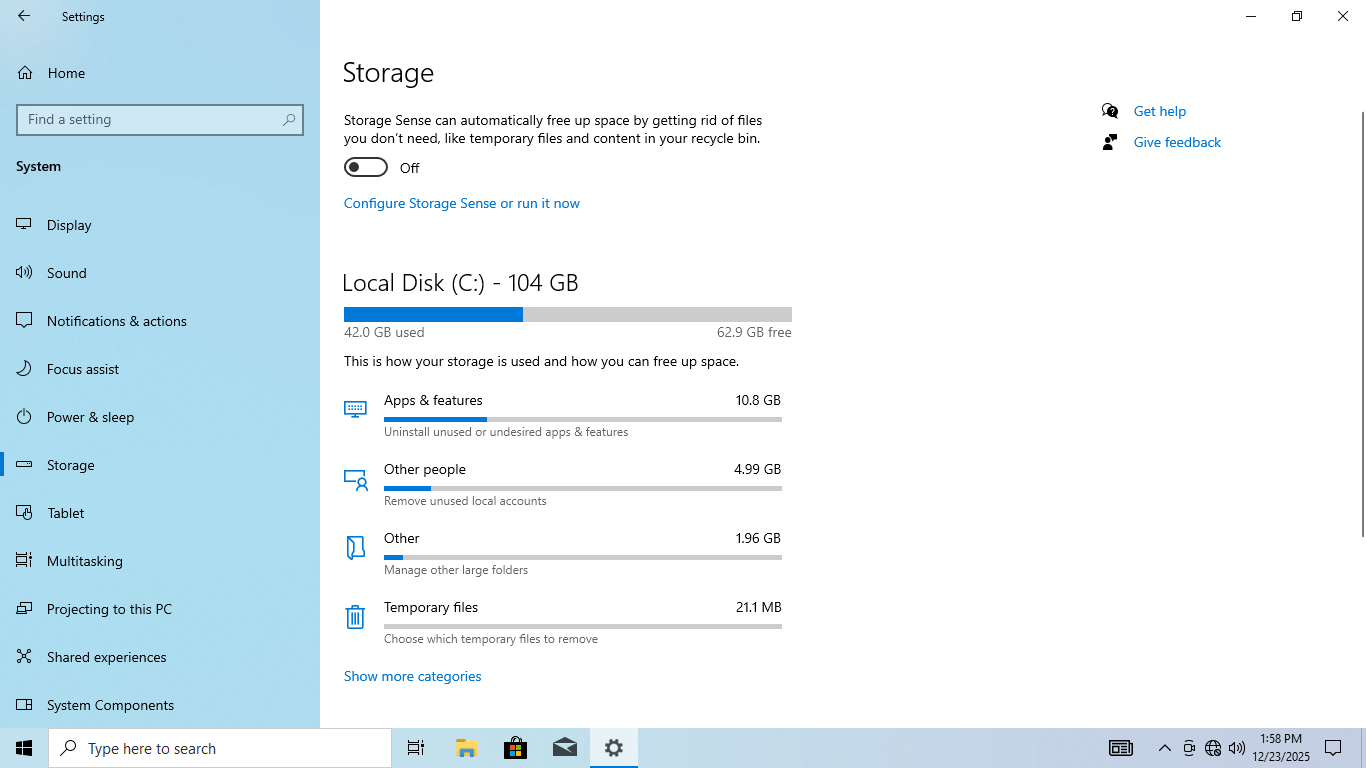Viewport: 1366px width, 768px height.
Task: Click the Other people storage icon
Action: (356, 480)
